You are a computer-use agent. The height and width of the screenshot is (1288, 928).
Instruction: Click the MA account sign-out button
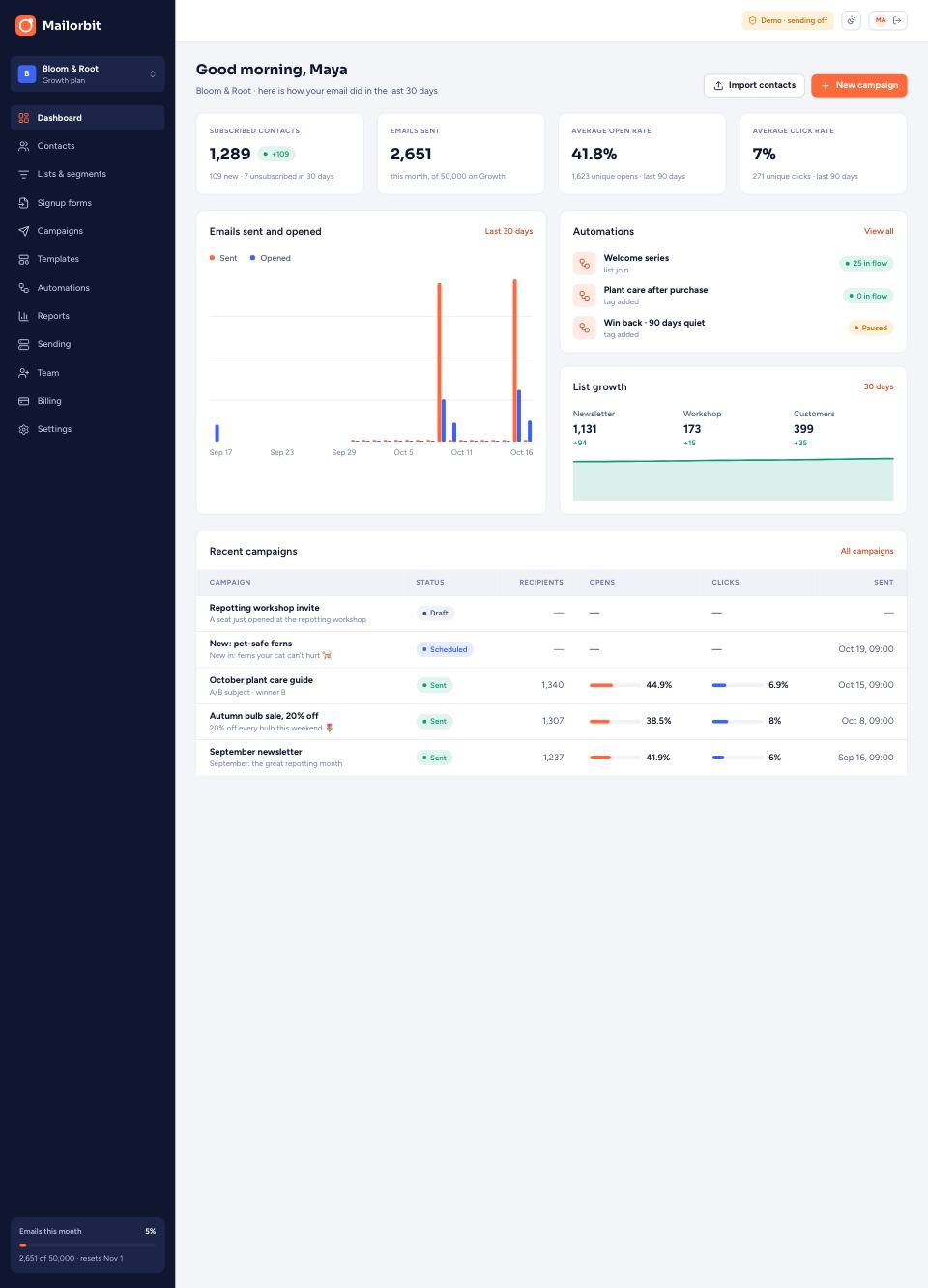(x=887, y=20)
